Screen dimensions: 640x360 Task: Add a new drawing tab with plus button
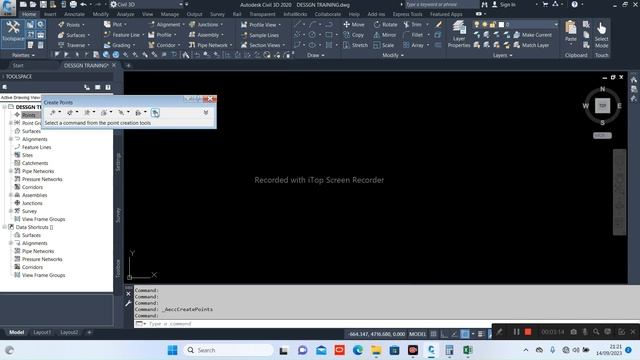click(128, 65)
